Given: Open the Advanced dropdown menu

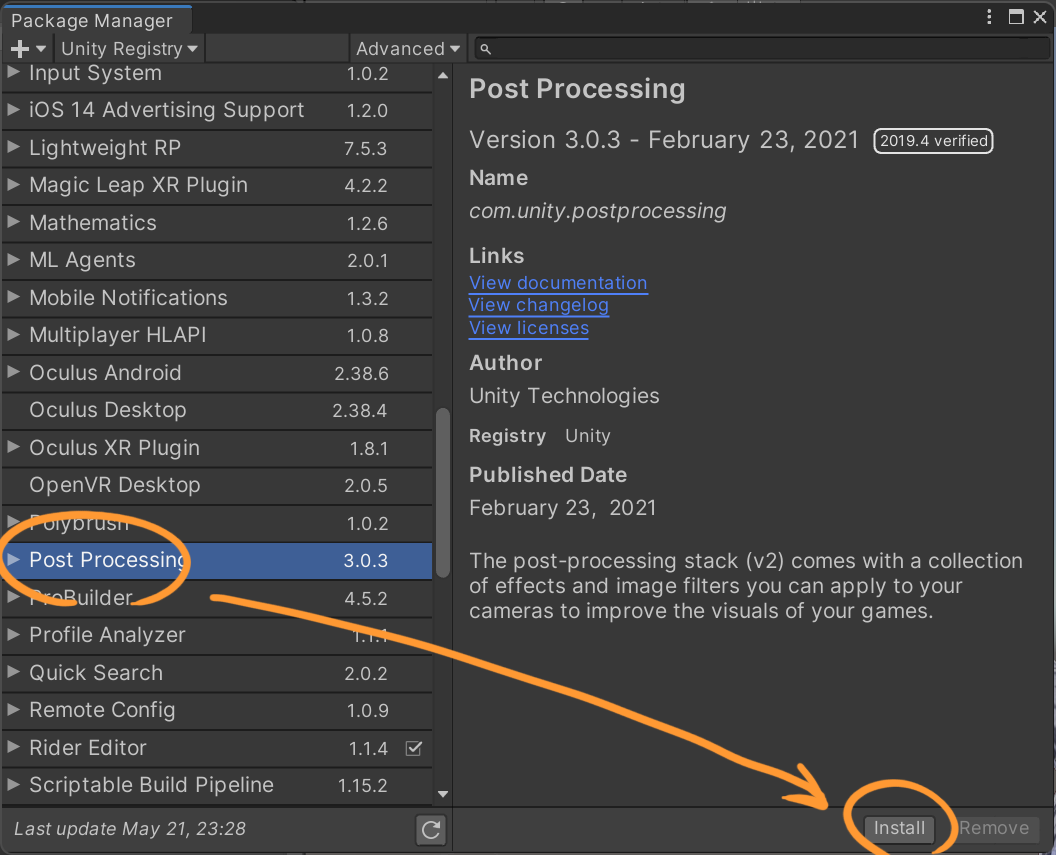Looking at the screenshot, I should pyautogui.click(x=408, y=48).
